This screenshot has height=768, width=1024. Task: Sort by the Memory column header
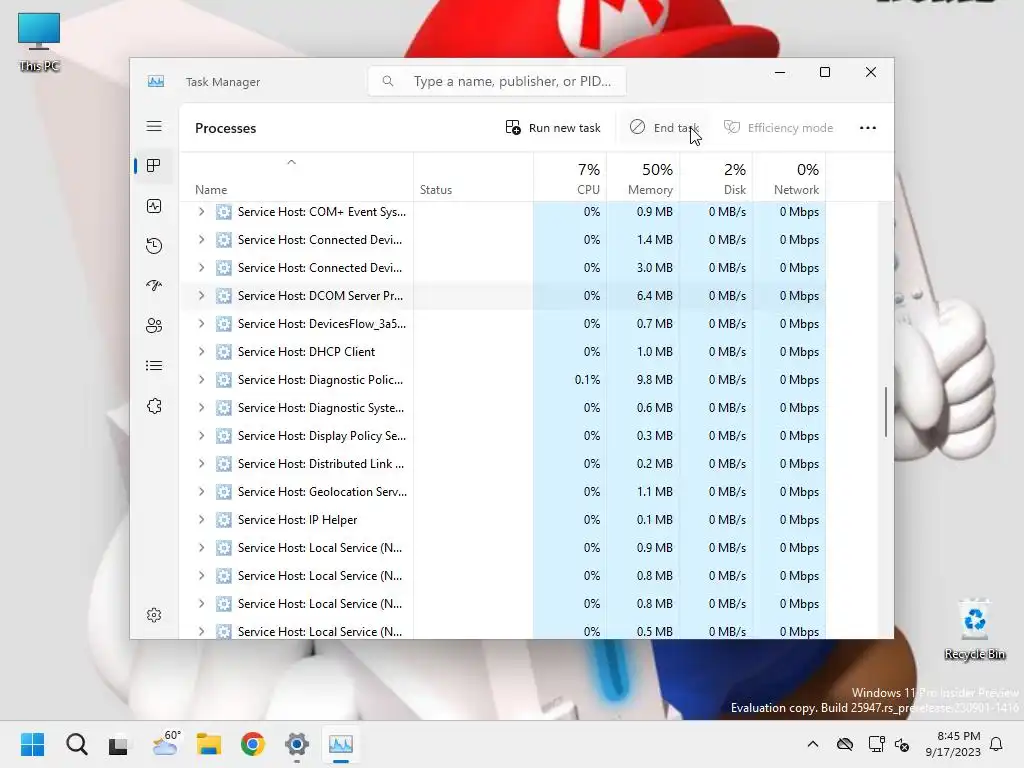click(643, 177)
